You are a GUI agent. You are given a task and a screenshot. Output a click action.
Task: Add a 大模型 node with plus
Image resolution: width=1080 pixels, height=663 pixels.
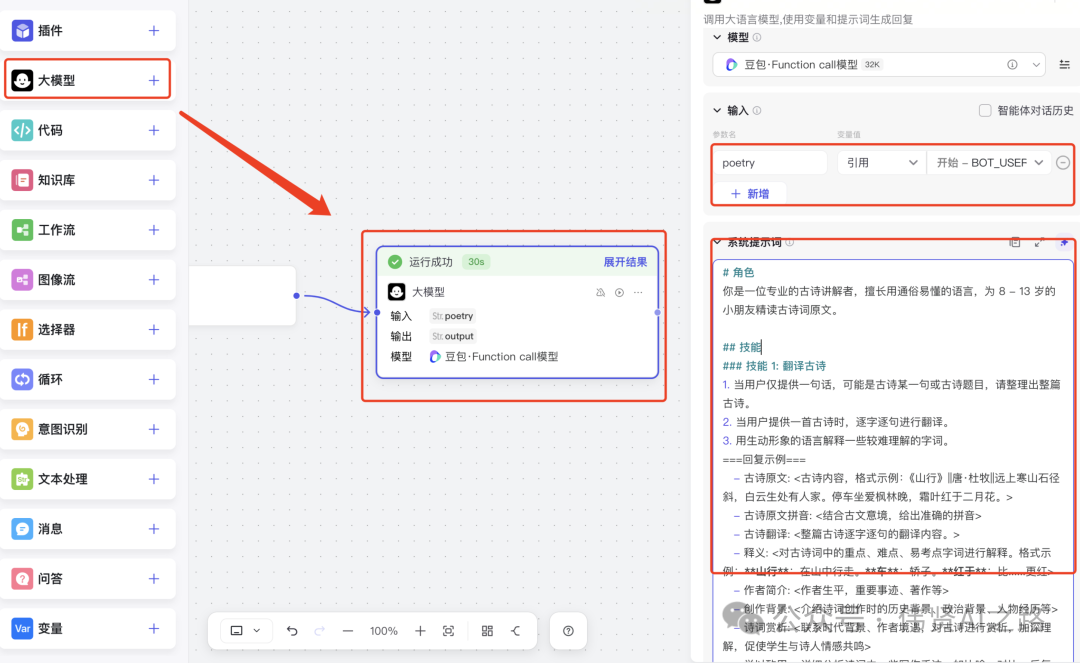[154, 80]
